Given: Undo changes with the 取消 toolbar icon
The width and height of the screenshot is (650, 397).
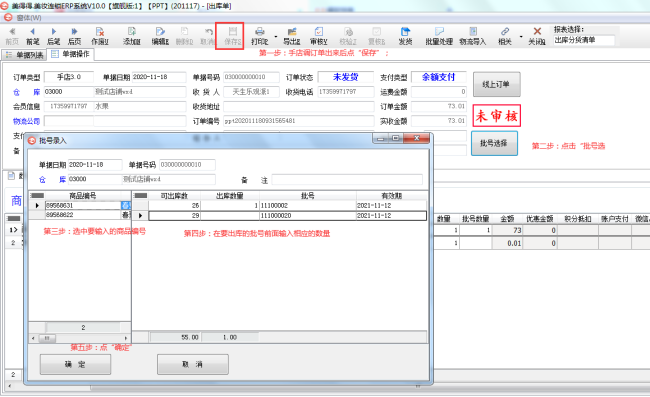Looking at the screenshot, I should pos(209,36).
